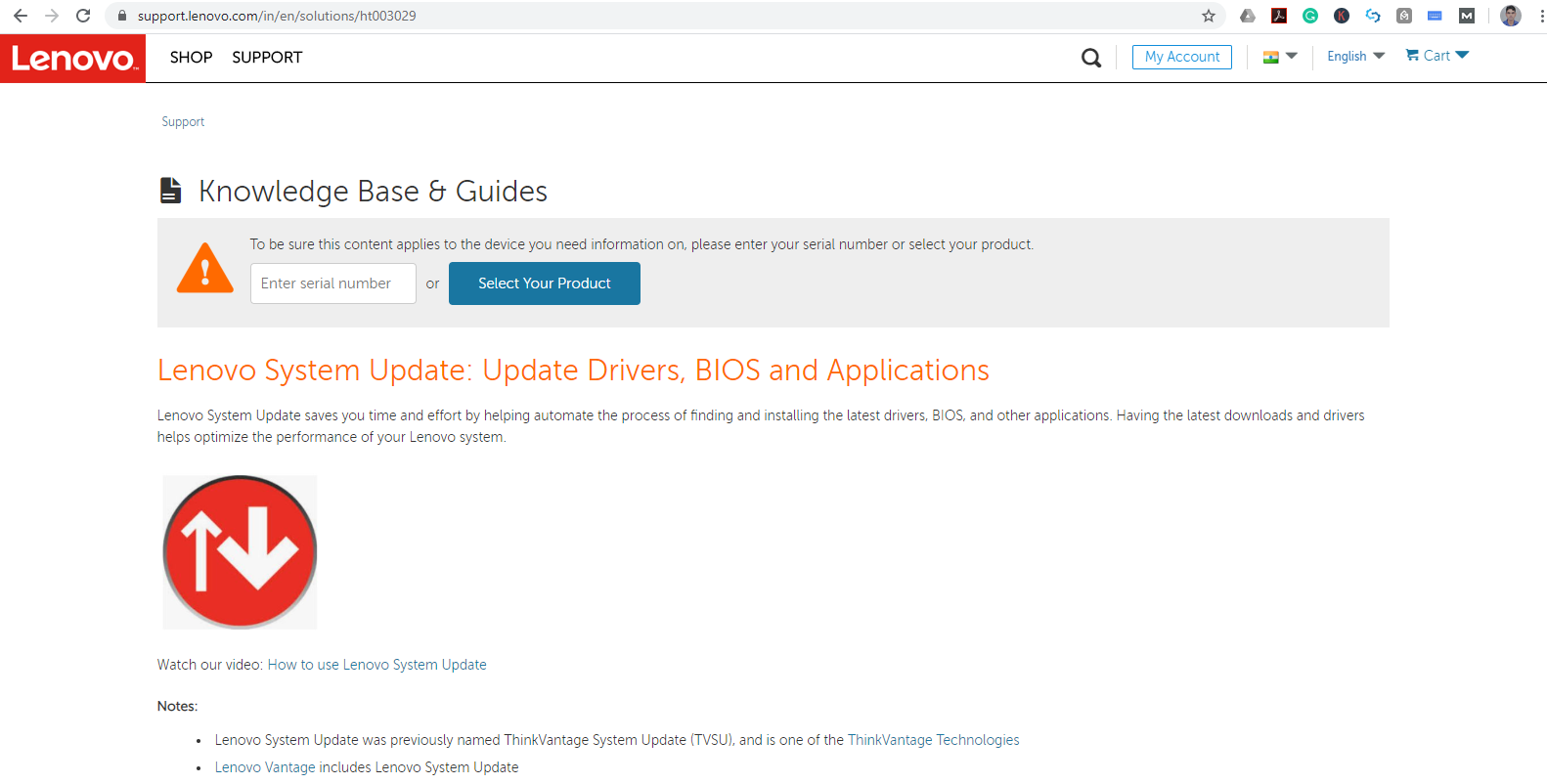Go back to previous browser page

pyautogui.click(x=21, y=16)
